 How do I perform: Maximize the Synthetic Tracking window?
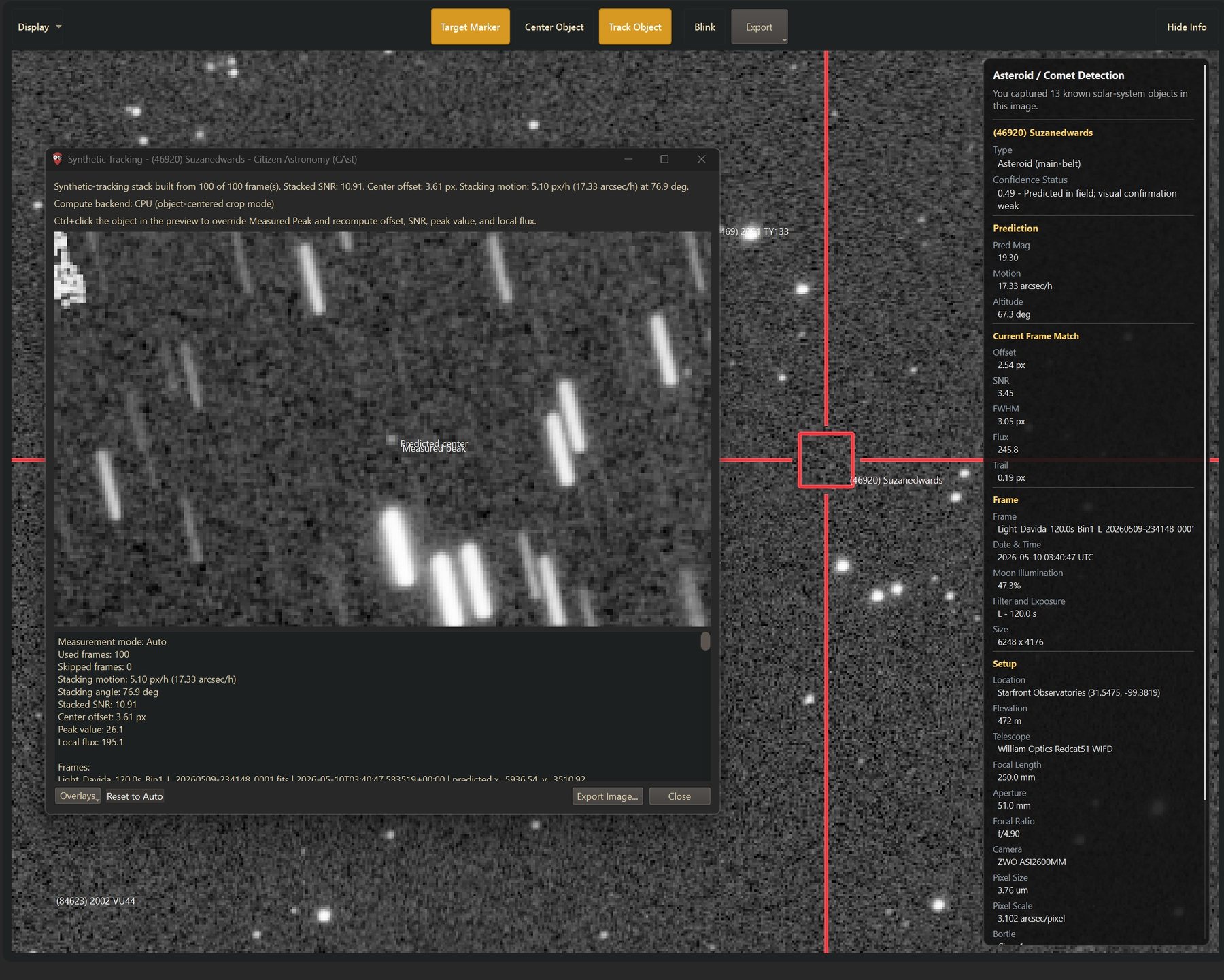pyautogui.click(x=664, y=159)
